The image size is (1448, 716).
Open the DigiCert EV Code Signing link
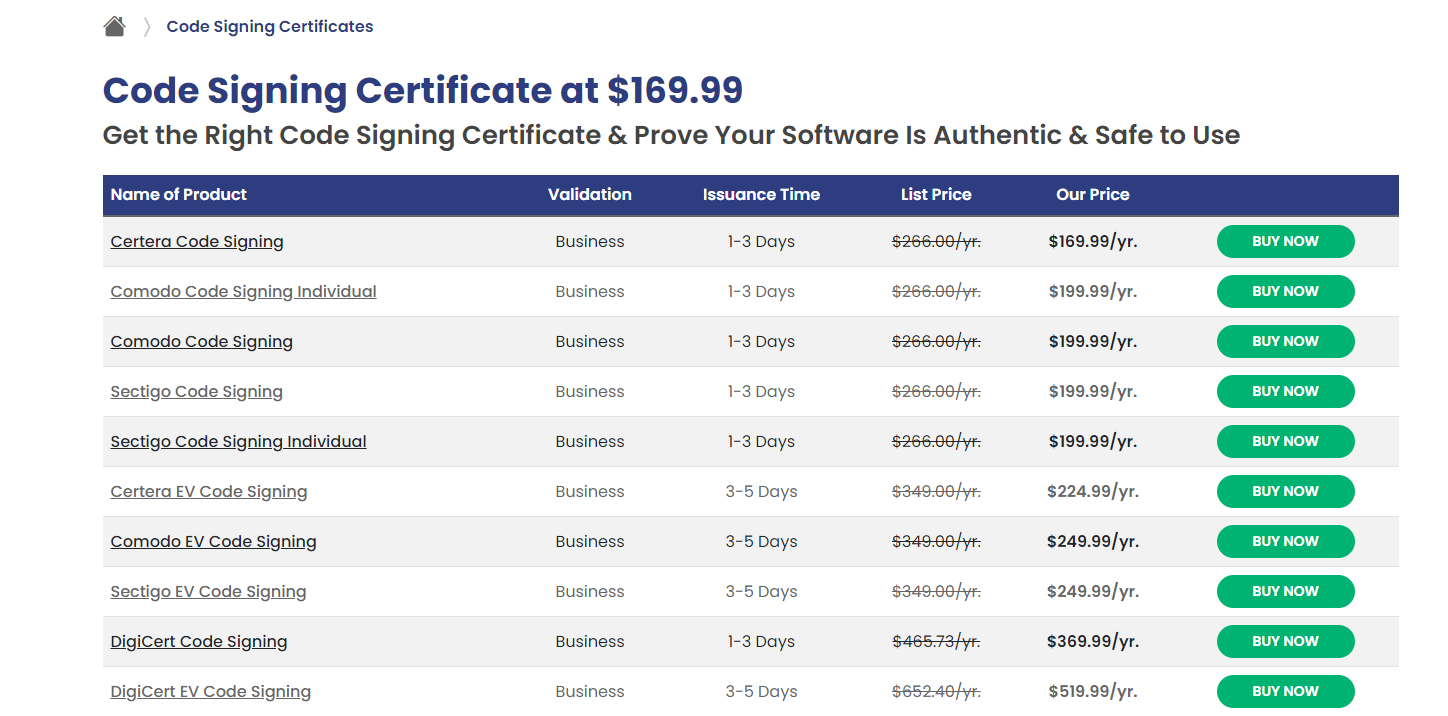pos(210,691)
